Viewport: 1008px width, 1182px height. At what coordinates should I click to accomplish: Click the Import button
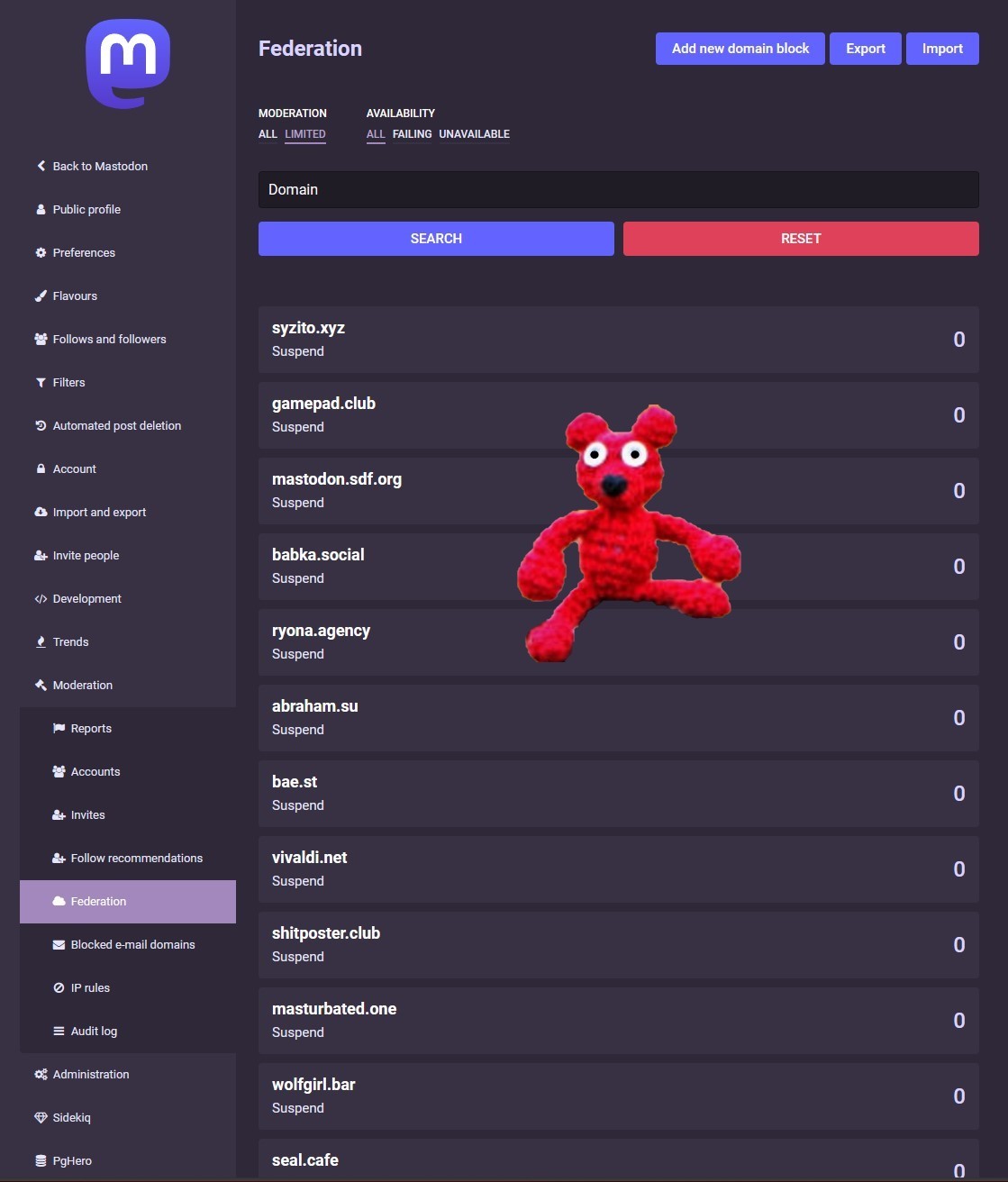[x=942, y=49]
